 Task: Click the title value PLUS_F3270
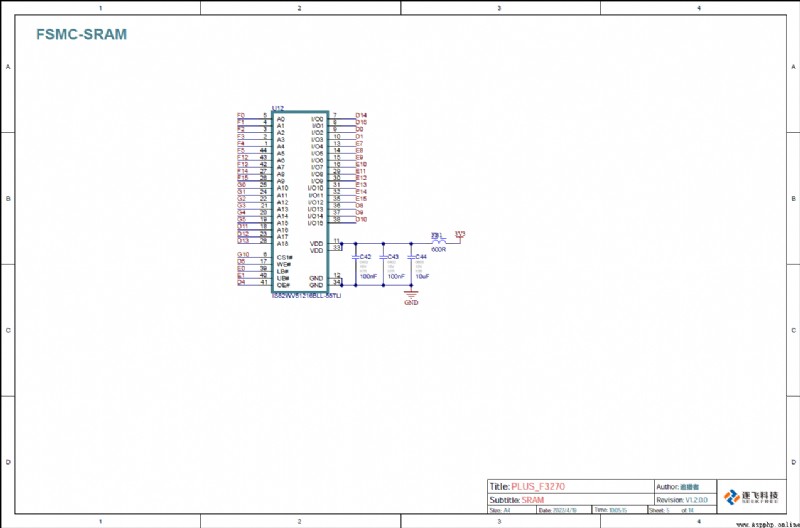pyautogui.click(x=538, y=486)
